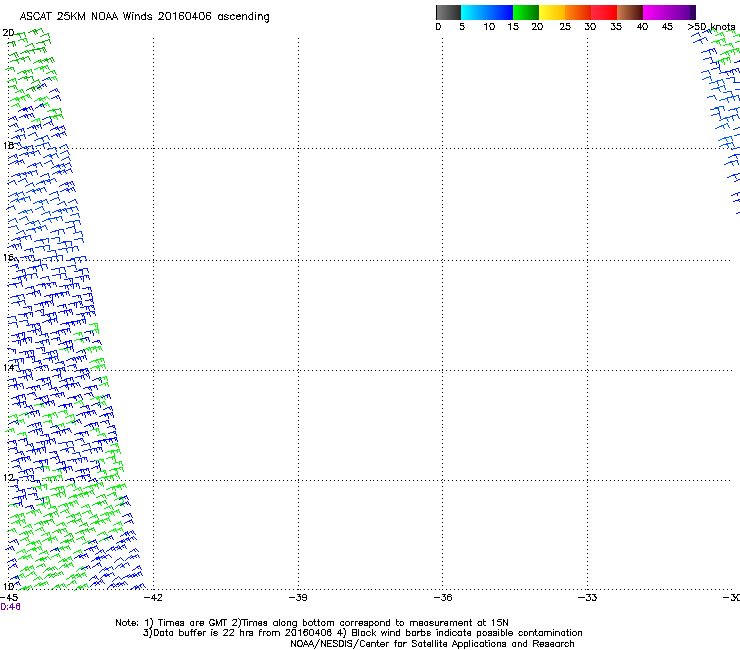Screen dimensions: 740x650
Task: Click the latitude label '18'
Action: coord(8,146)
